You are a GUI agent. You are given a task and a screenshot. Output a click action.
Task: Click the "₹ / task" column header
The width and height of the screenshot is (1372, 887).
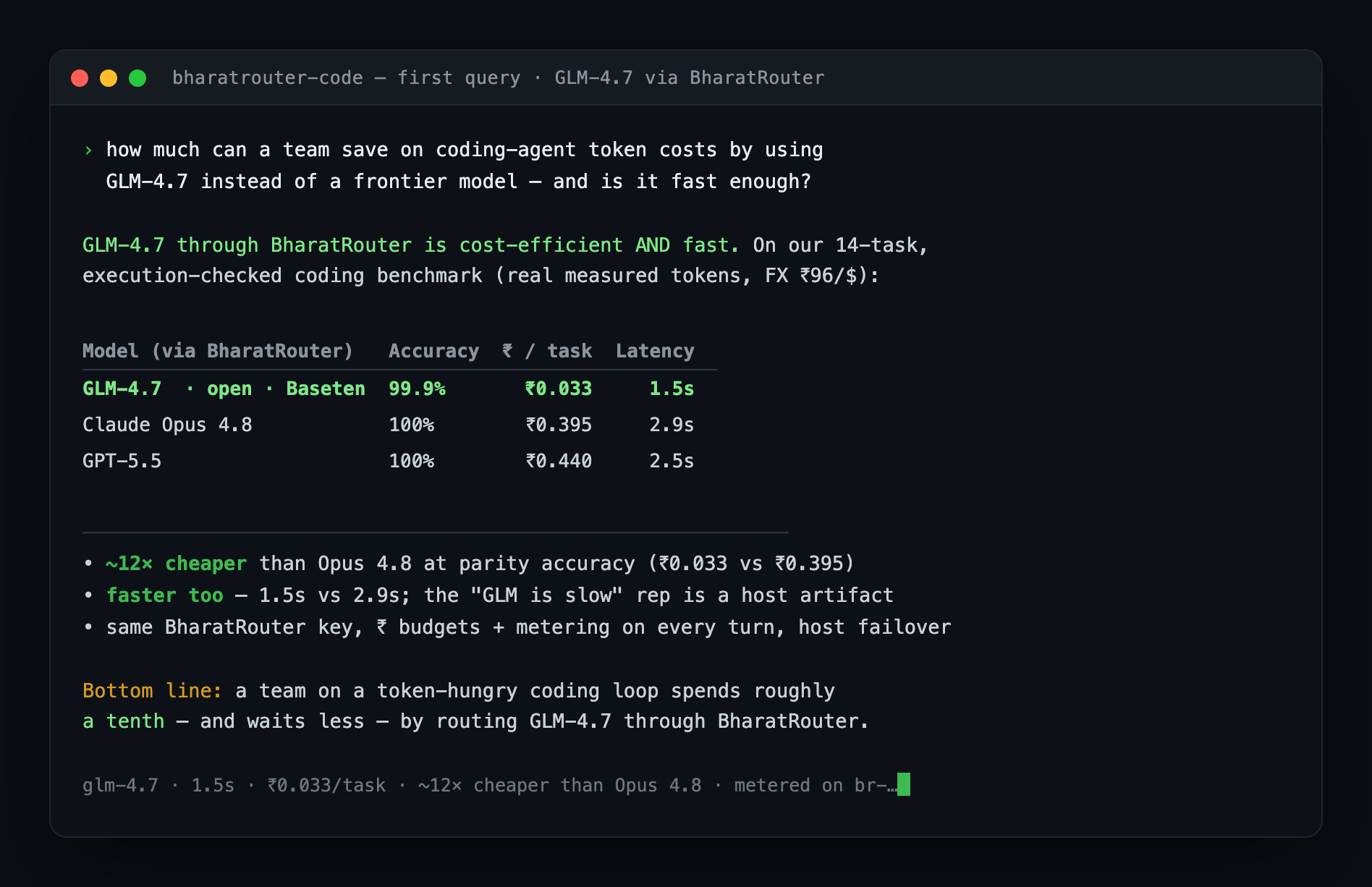(x=547, y=351)
